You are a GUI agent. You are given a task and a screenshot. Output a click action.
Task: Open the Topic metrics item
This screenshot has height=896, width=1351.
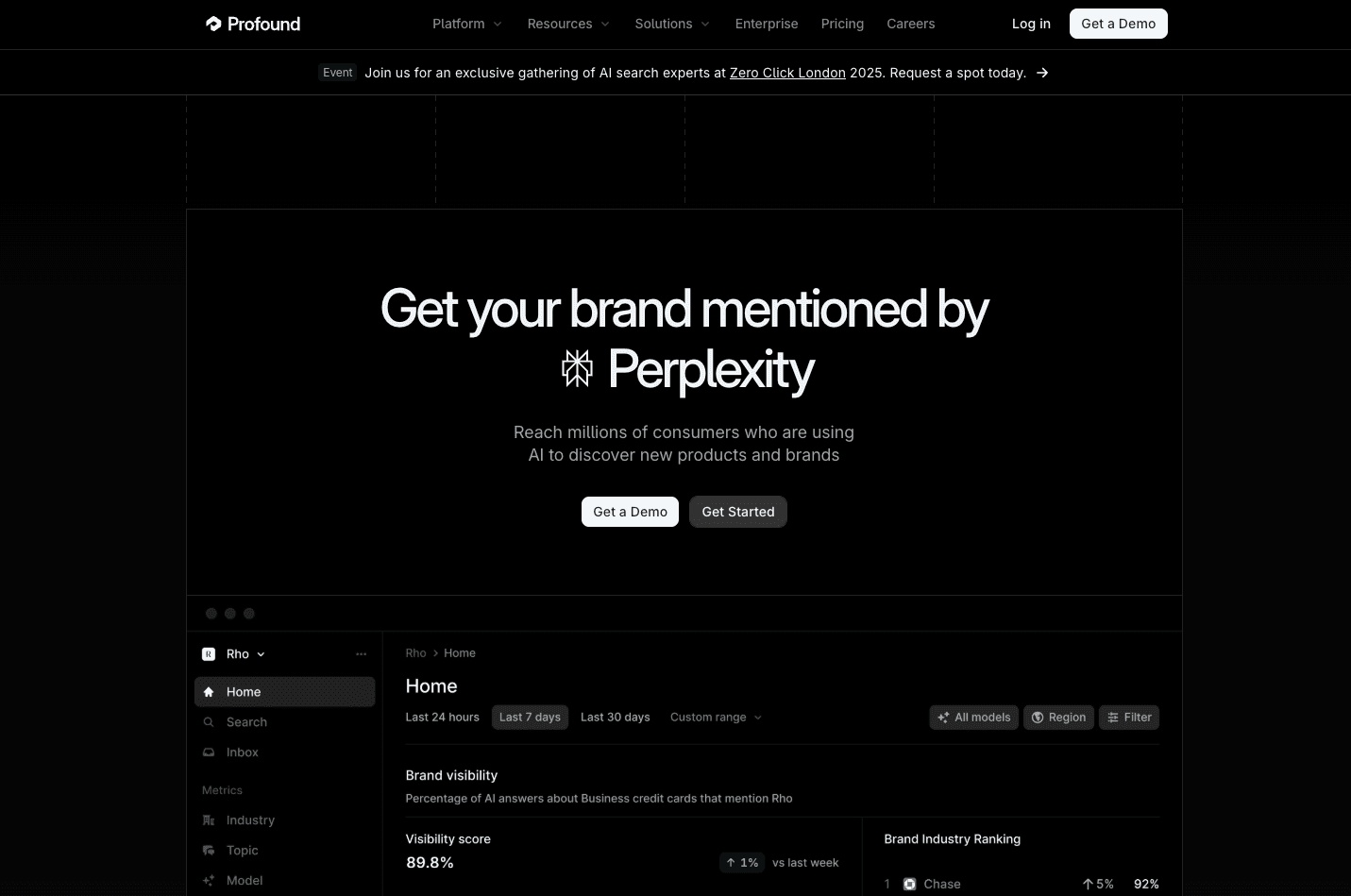point(242,851)
